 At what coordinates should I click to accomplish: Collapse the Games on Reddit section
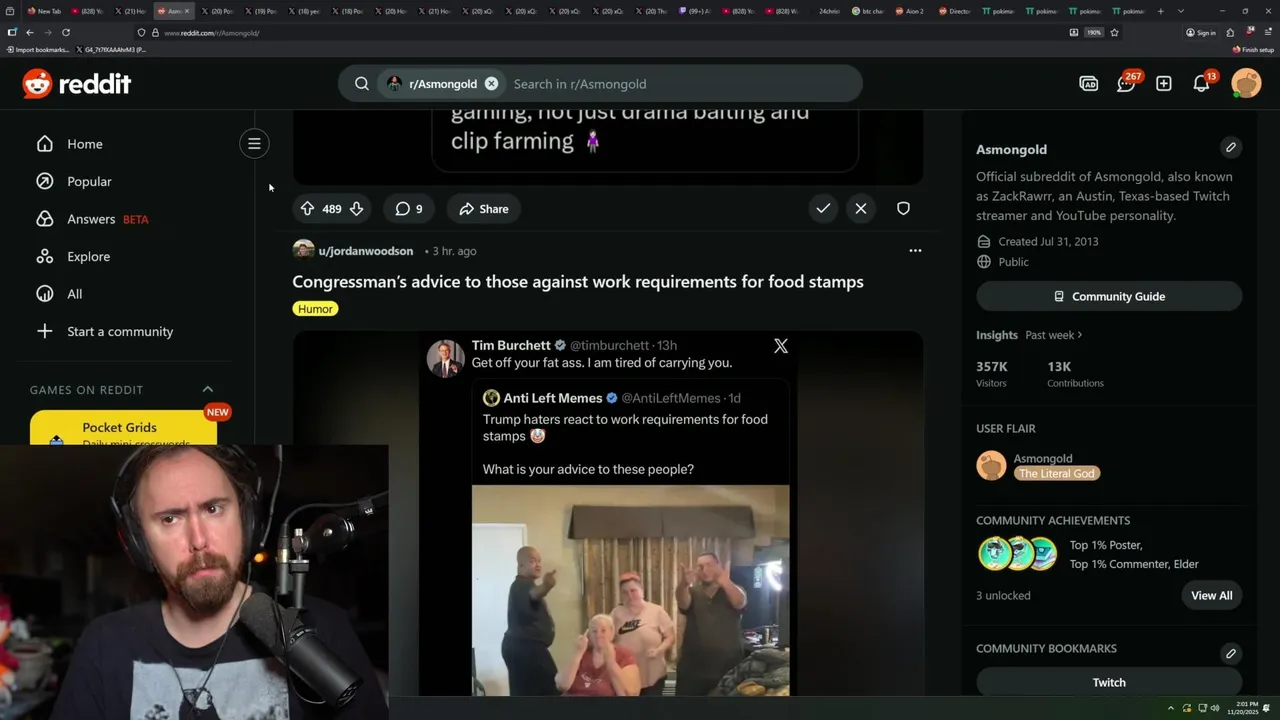tap(208, 389)
